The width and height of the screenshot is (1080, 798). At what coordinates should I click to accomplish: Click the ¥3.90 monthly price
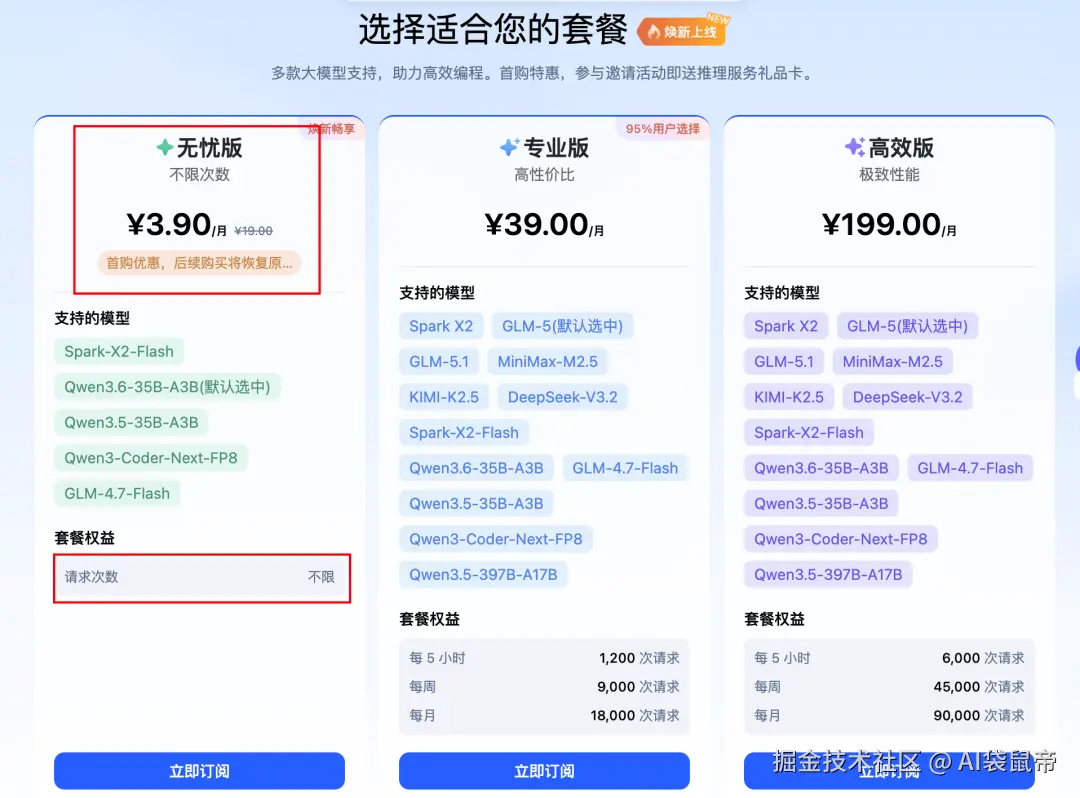(176, 224)
